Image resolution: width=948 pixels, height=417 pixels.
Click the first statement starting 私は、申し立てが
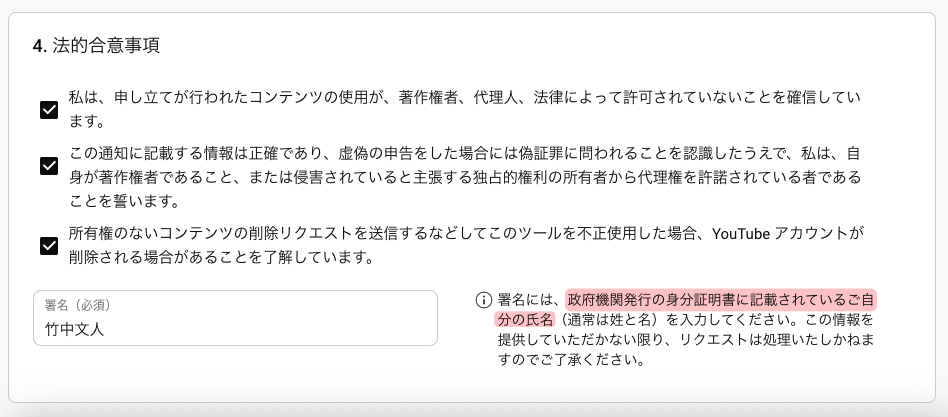(300, 98)
